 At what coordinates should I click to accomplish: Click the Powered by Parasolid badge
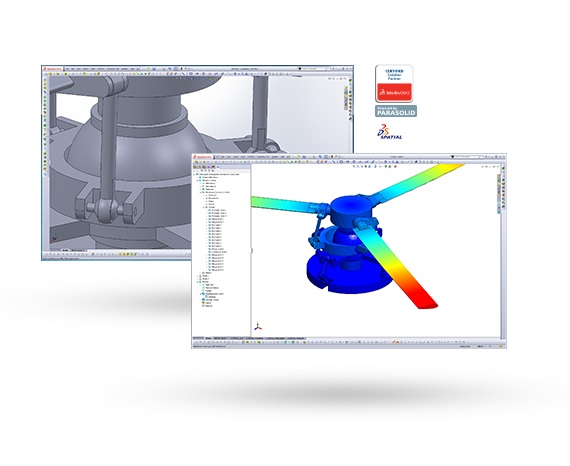click(x=396, y=111)
